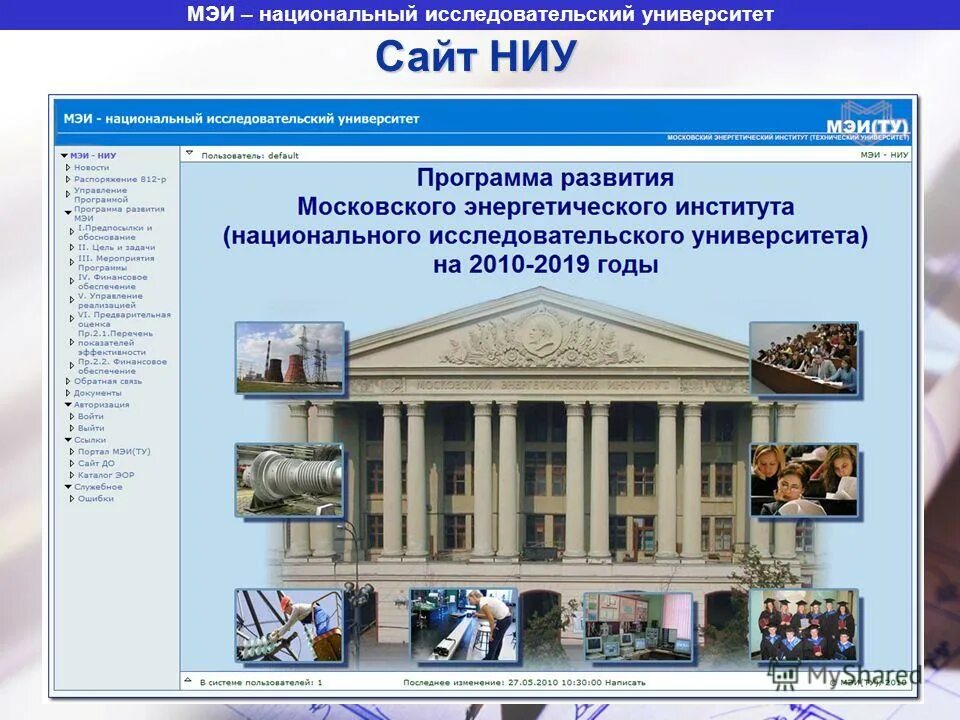Click the up triangle in bottom status bar
This screenshot has height=720, width=960.
189,680
